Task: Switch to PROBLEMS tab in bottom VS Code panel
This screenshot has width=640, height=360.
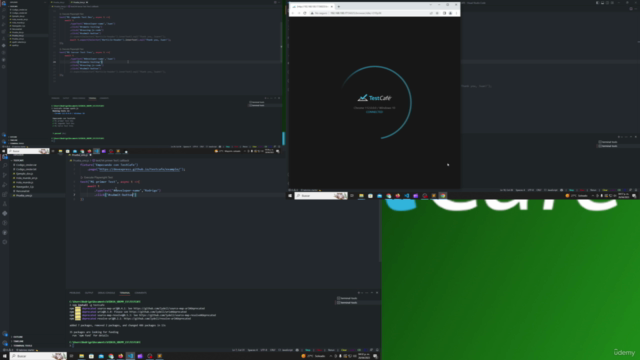Action: (x=75, y=293)
